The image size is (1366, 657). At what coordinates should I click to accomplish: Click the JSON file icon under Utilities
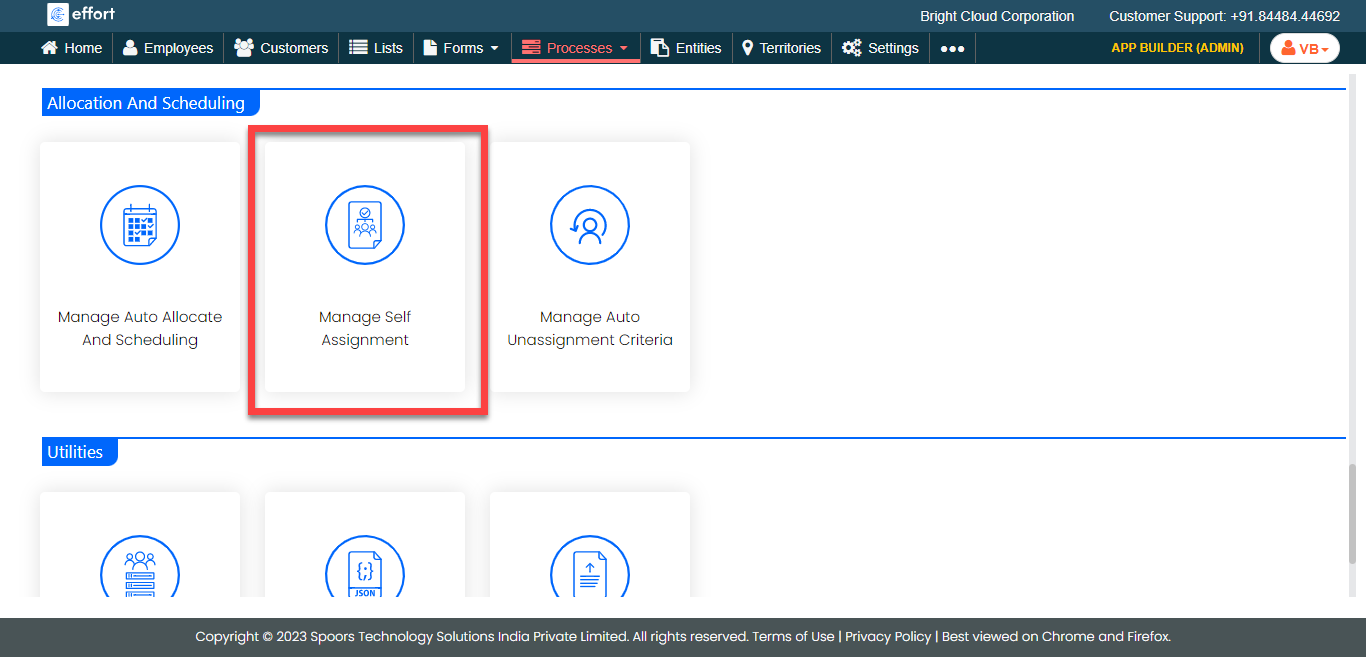tap(365, 574)
